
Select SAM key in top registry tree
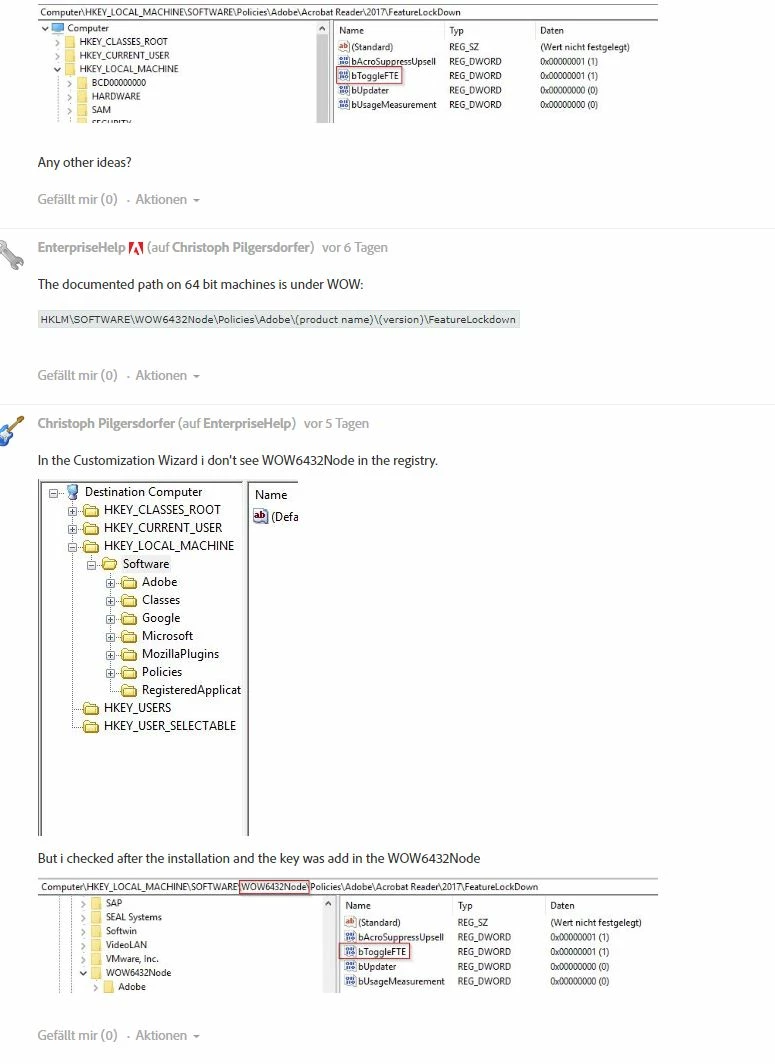[x=101, y=110]
